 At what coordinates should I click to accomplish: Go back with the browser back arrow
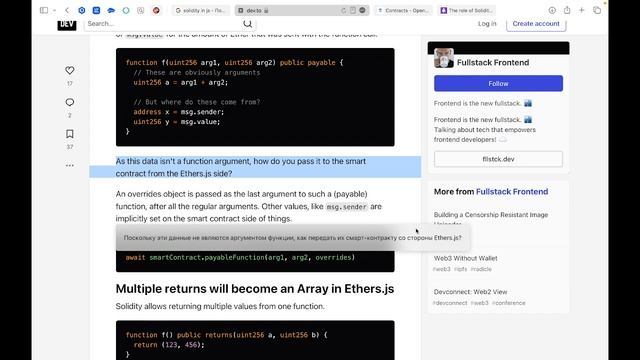[x=67, y=10]
